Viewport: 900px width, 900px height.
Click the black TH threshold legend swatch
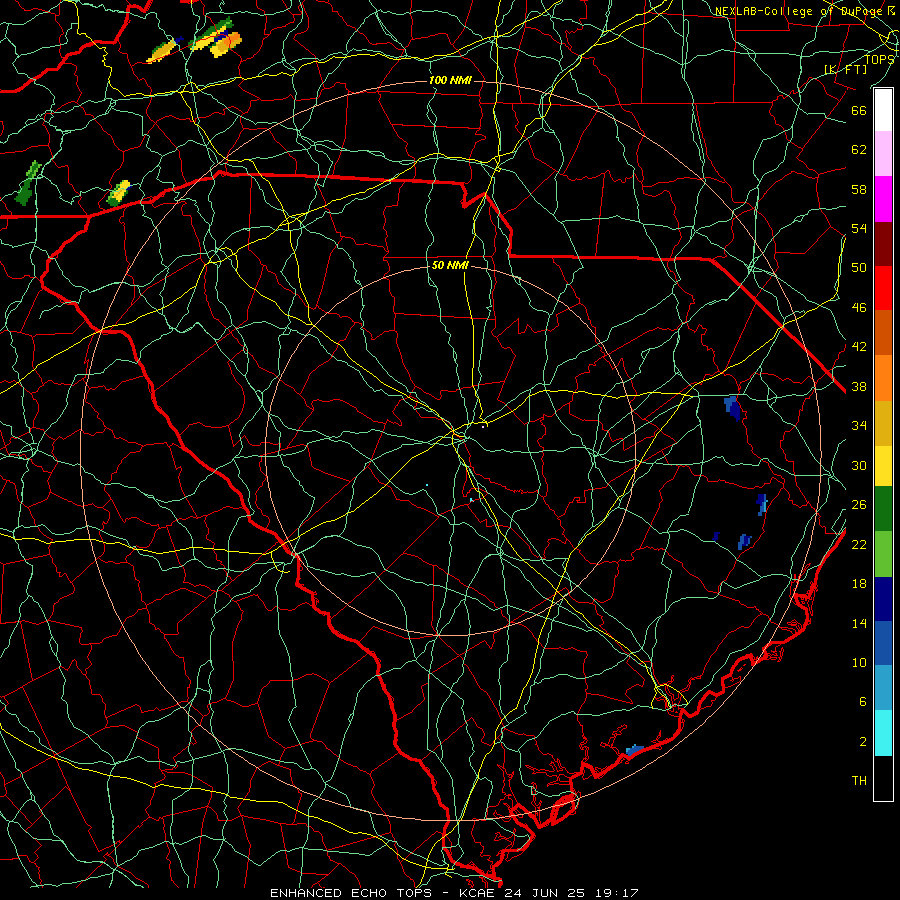883,778
